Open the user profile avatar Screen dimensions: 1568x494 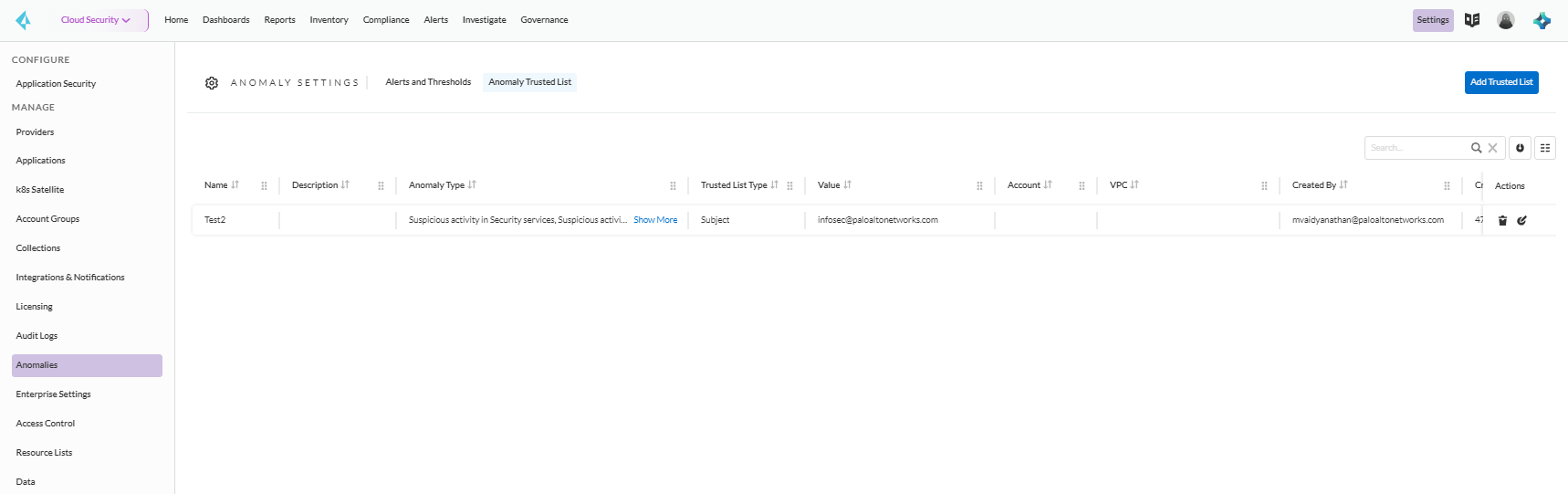pos(1506,20)
